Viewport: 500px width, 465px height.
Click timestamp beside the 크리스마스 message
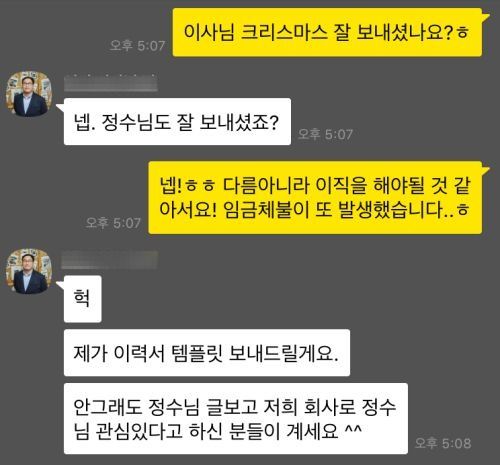[x=137, y=46]
